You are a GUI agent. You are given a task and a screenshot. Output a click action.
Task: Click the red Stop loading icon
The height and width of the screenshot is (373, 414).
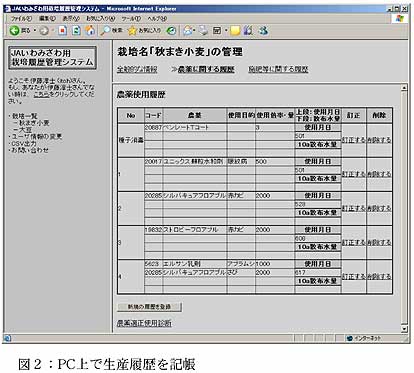(x=62, y=31)
